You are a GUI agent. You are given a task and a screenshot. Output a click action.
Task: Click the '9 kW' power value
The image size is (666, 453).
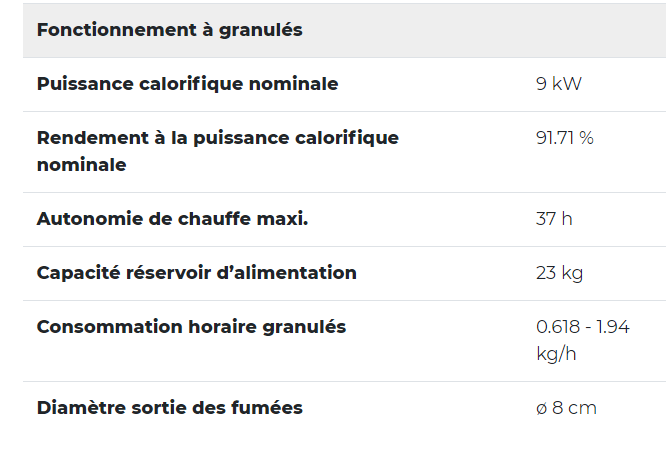(x=558, y=84)
